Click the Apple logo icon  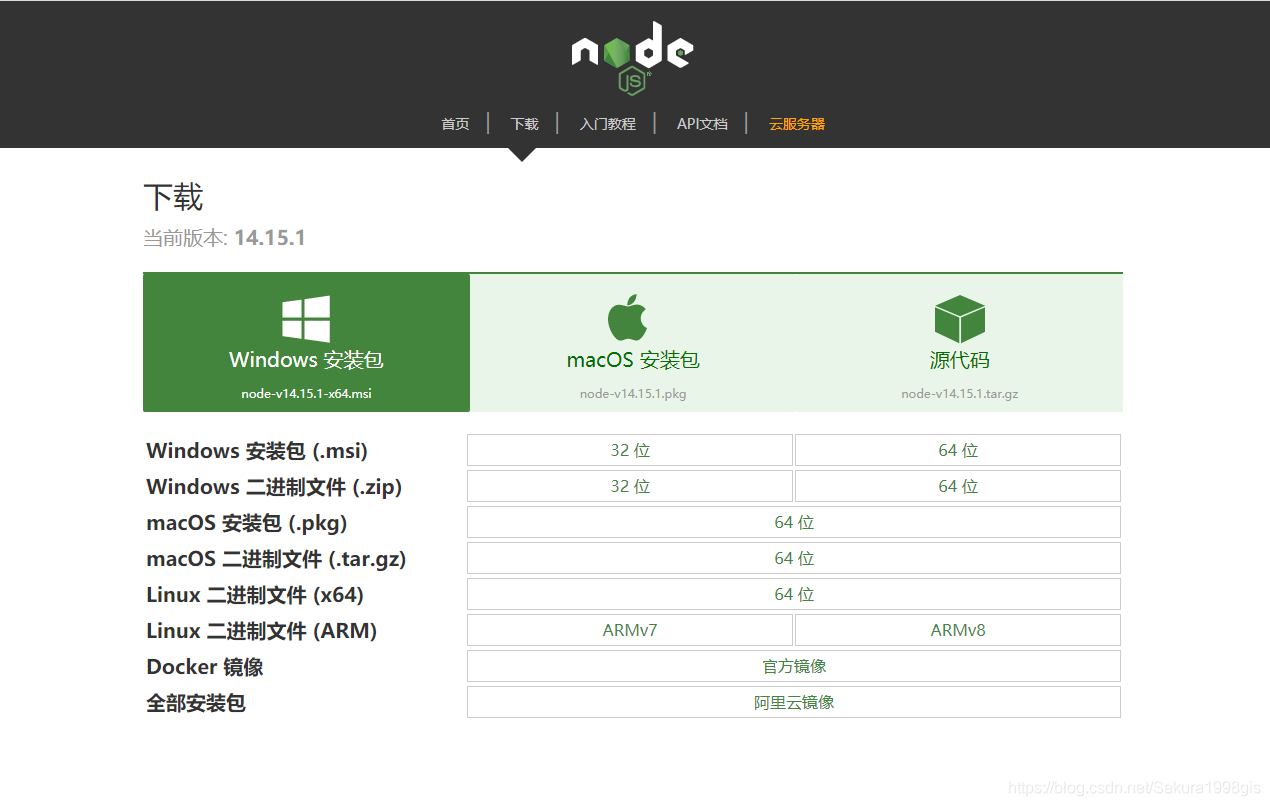(x=627, y=318)
